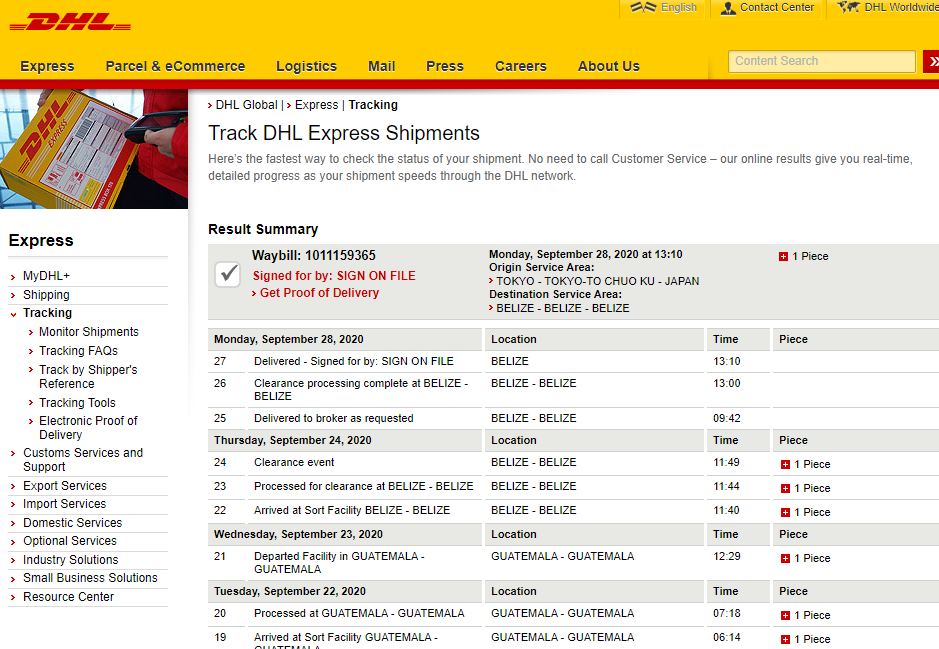Go to DHL Global breadcrumb
Screen dimensions: 939x649
[x=246, y=105]
